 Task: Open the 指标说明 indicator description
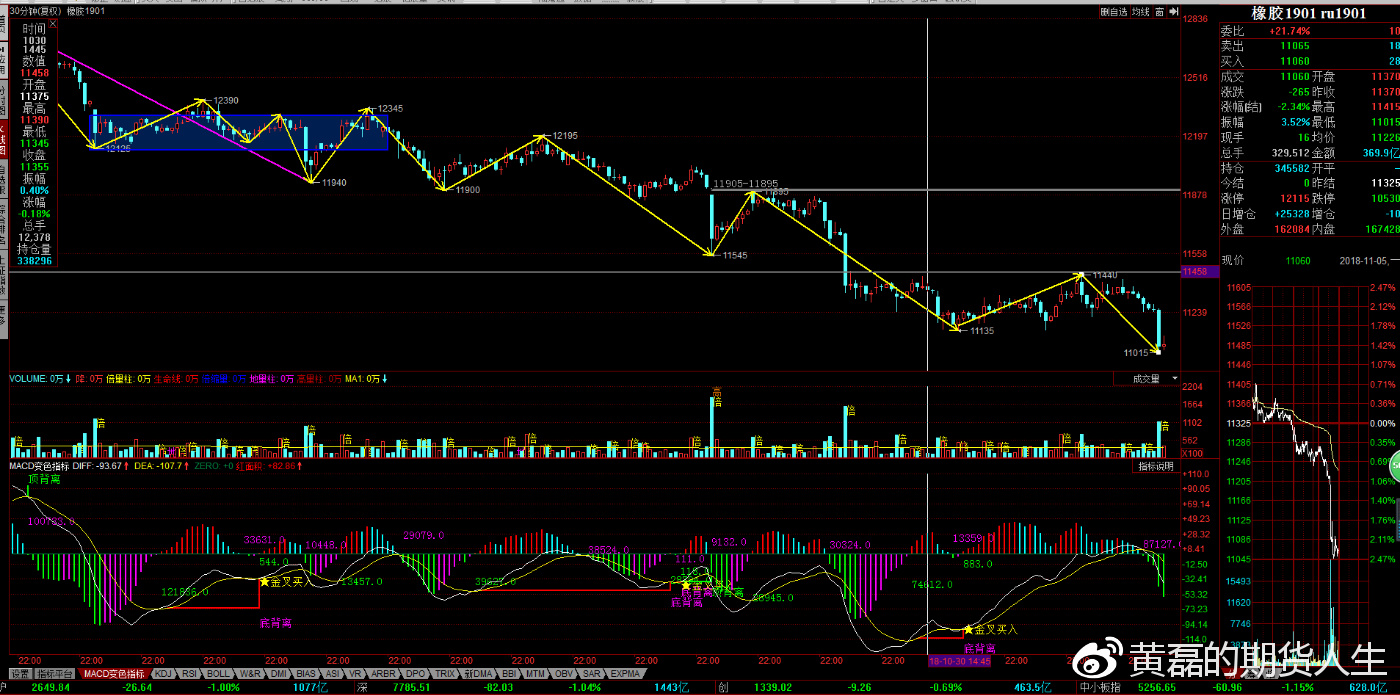pos(1155,467)
